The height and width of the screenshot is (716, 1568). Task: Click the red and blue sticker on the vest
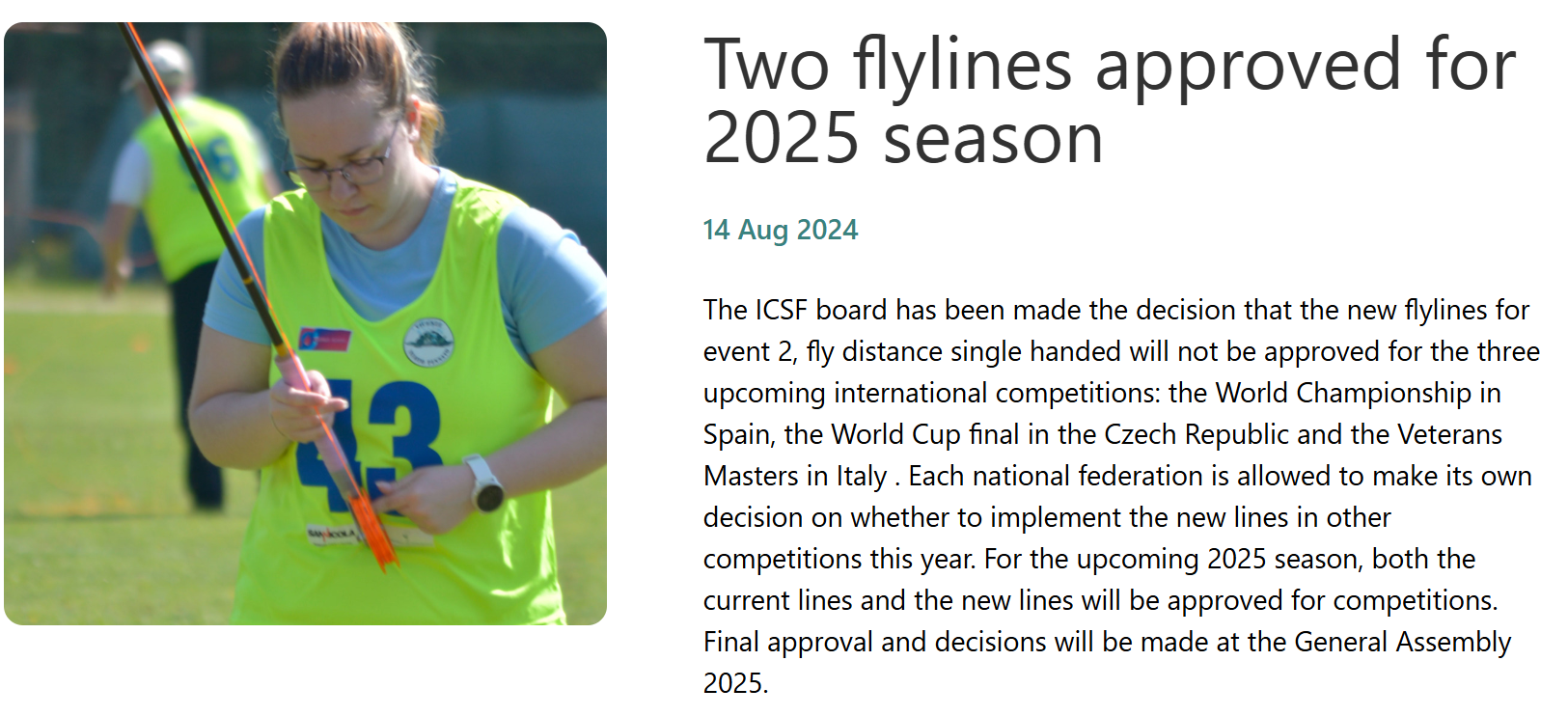[324, 339]
